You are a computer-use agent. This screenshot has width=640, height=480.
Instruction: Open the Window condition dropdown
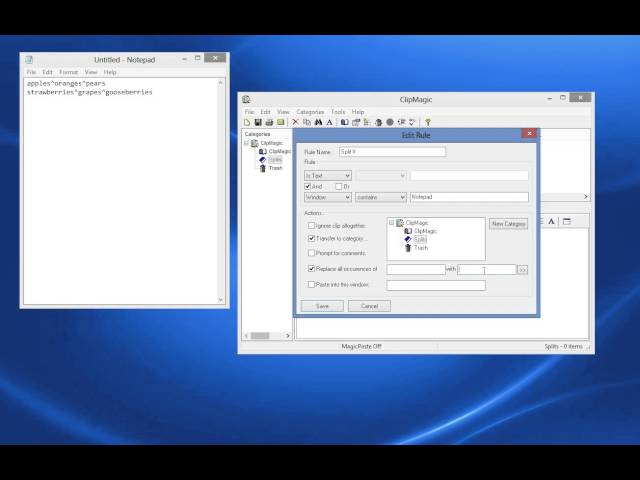[x=328, y=197]
